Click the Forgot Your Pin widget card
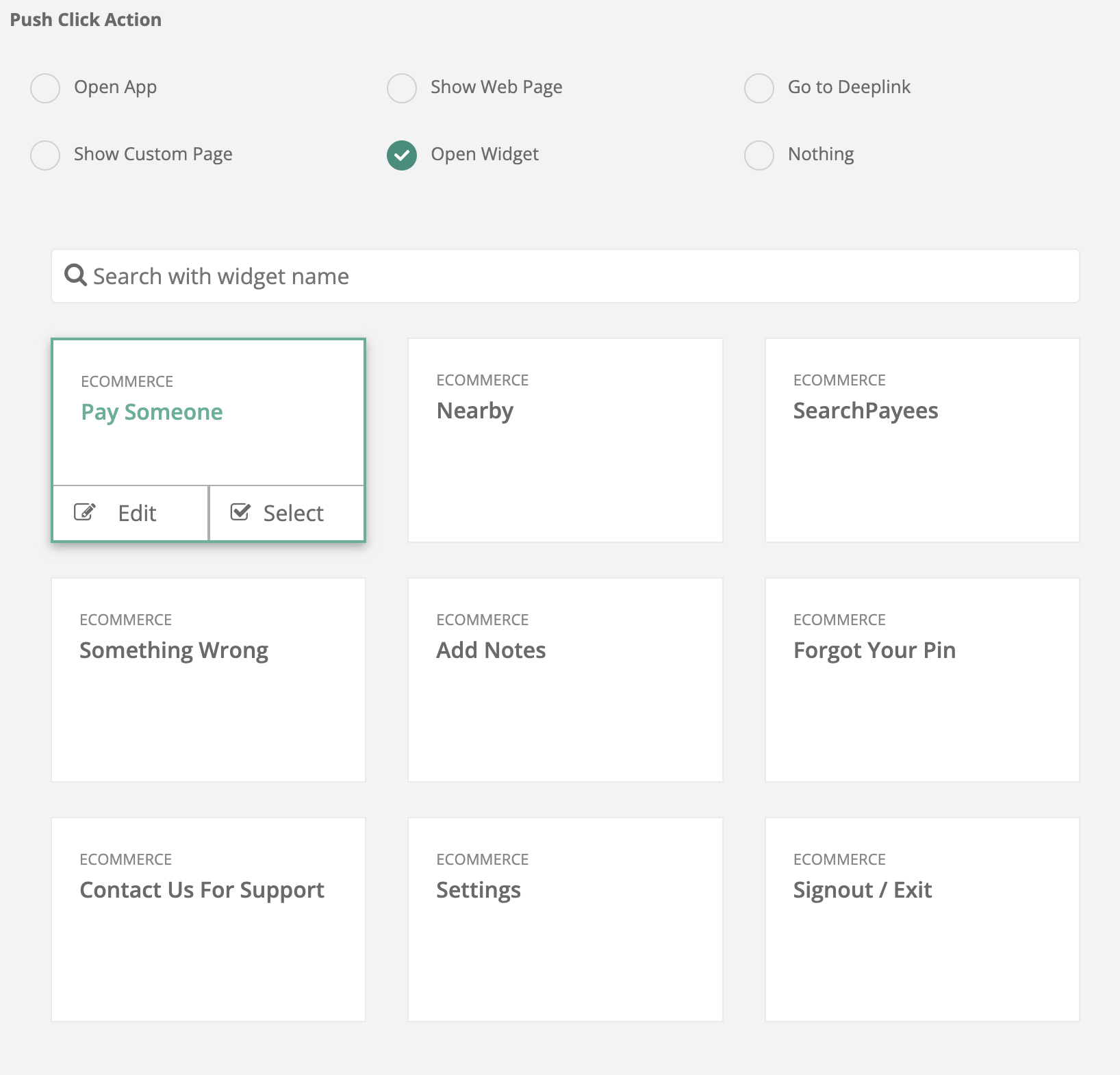Screen dimensions: 1120x1075 pyautogui.click(x=921, y=679)
